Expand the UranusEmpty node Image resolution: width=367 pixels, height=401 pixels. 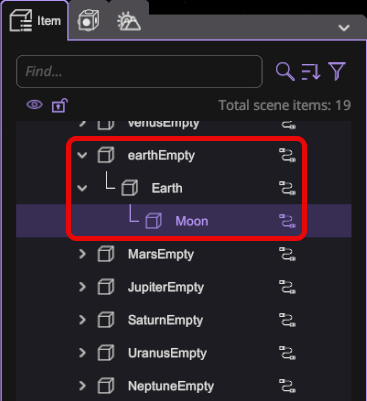coord(82,353)
